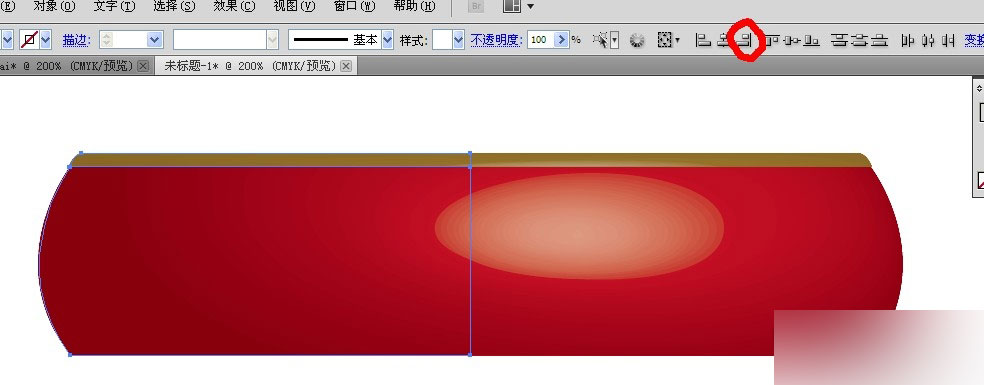Click the recolor artwork wheel icon
Viewport: 984px width, 385px height.
(x=637, y=41)
